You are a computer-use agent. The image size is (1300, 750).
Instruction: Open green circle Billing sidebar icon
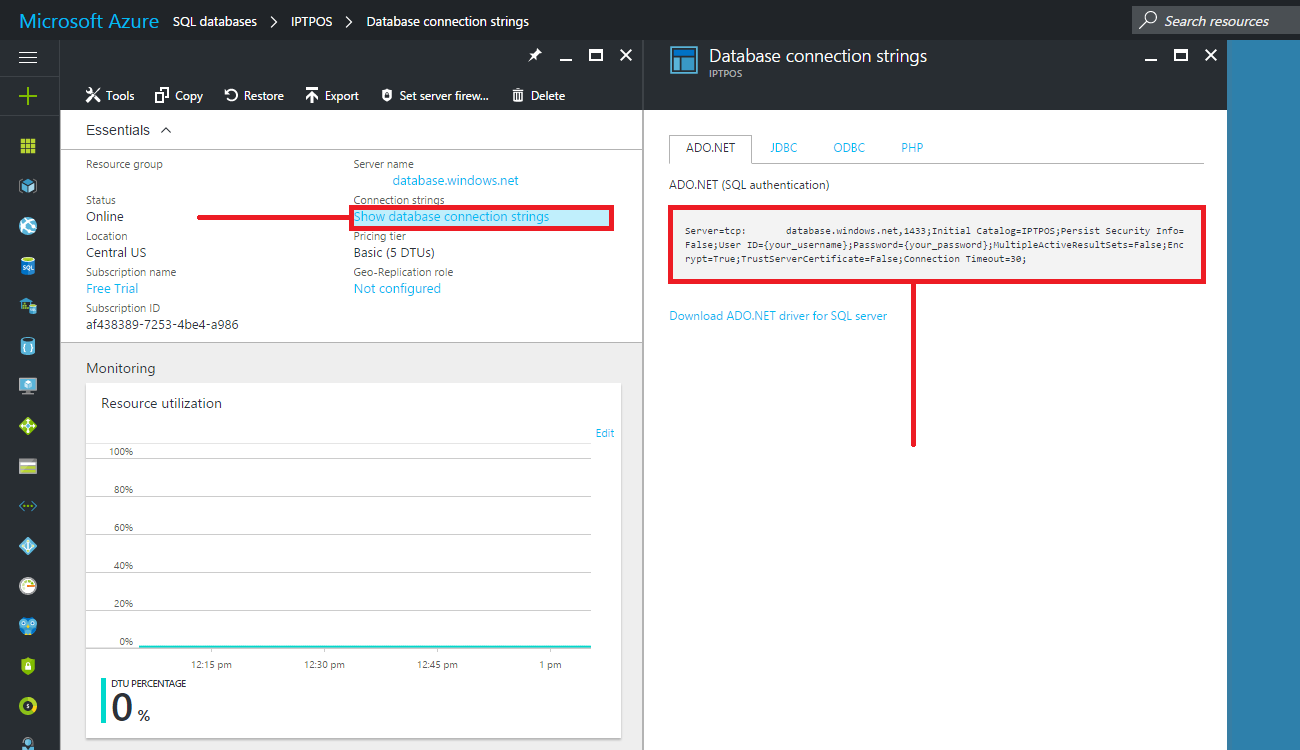point(28,706)
